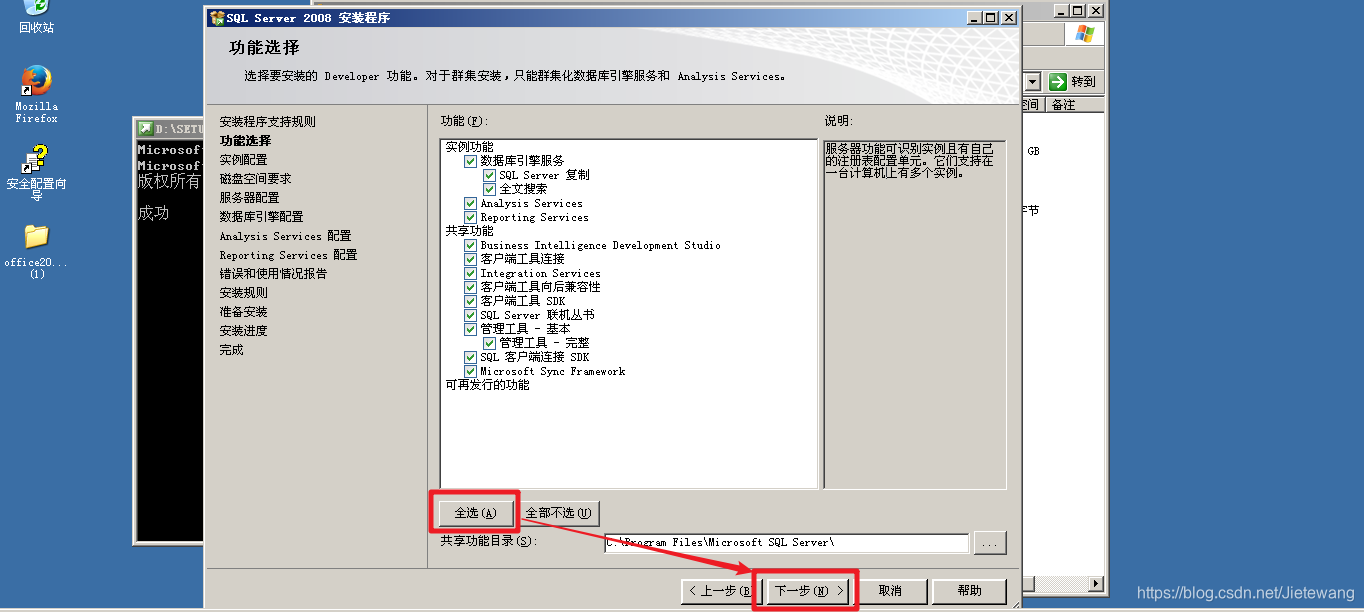
Task: Click the scrollbar right arrow in background window
Action: (1096, 583)
